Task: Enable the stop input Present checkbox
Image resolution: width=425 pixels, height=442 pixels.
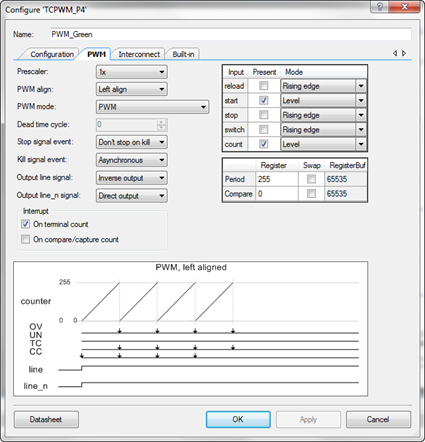Action: (x=264, y=115)
